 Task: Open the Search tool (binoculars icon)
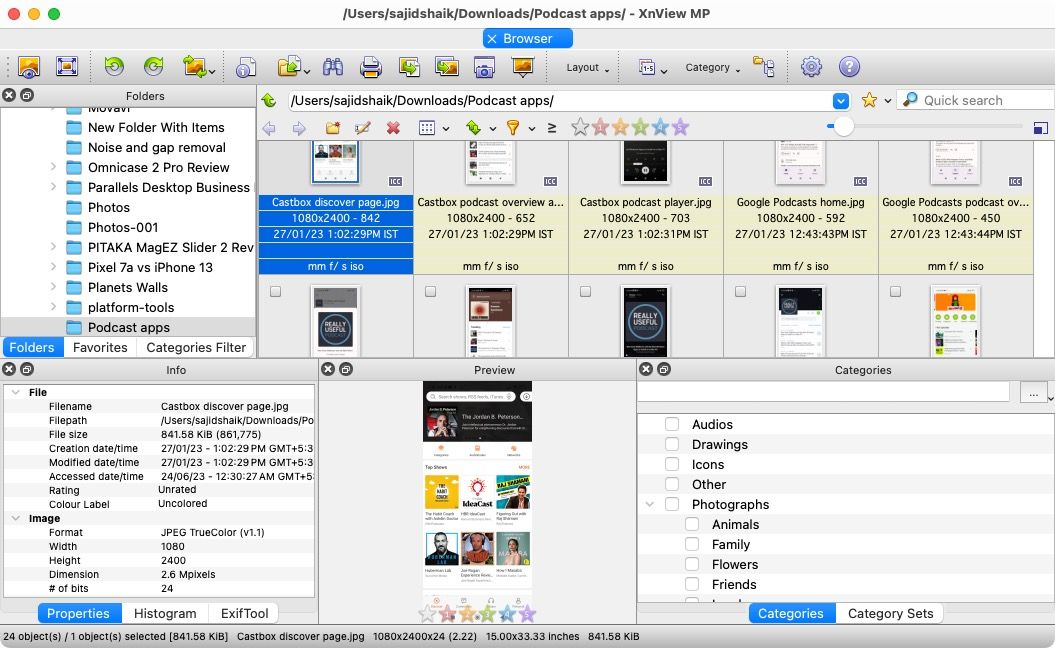(x=335, y=67)
